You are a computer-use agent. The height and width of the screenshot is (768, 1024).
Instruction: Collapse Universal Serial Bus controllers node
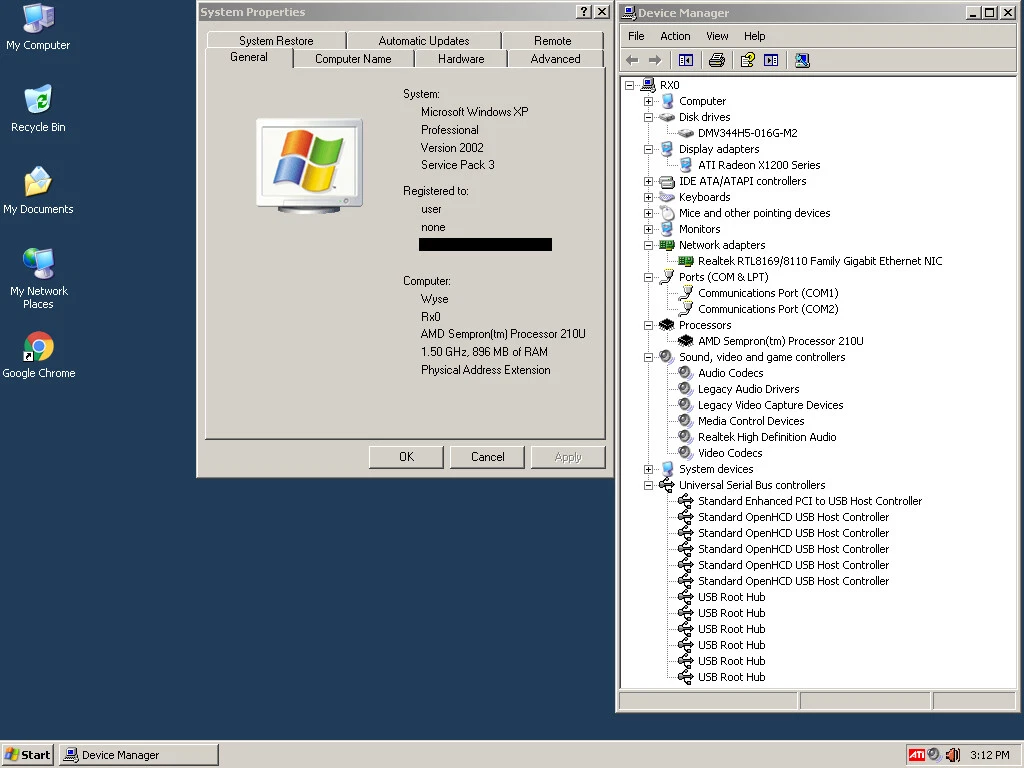(x=648, y=485)
